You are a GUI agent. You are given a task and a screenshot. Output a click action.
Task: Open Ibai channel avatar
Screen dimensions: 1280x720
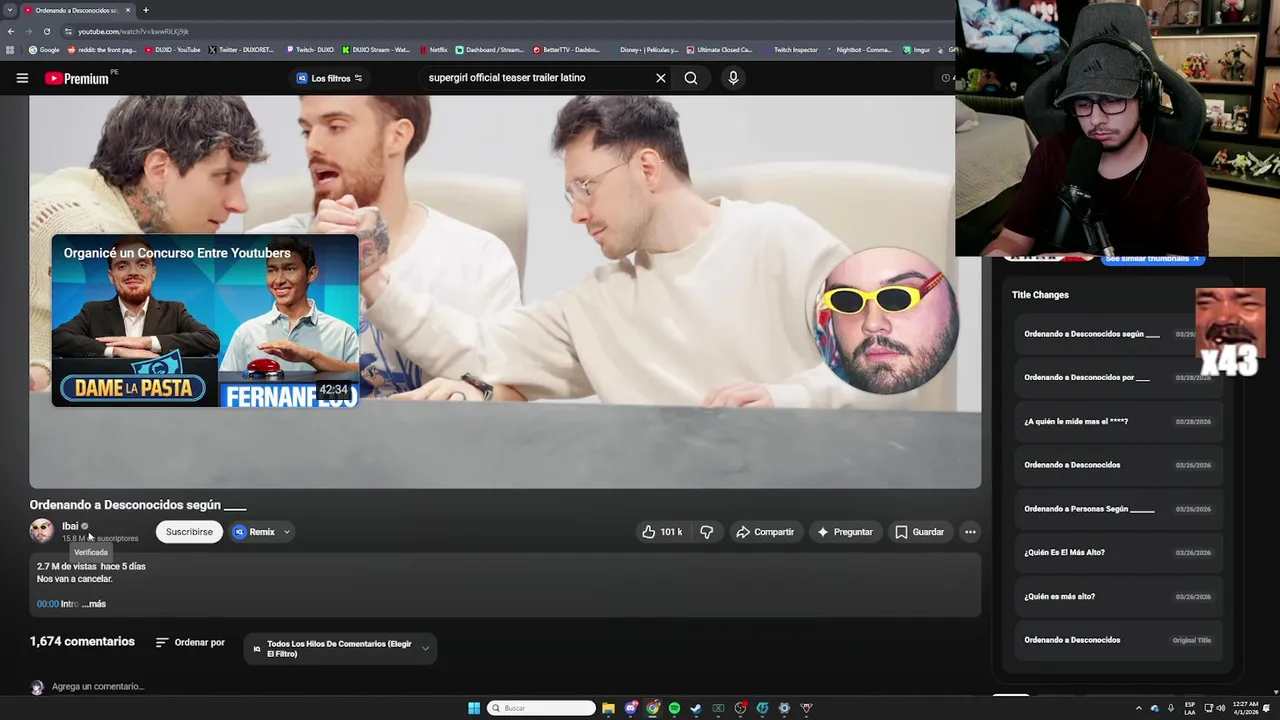pos(41,531)
